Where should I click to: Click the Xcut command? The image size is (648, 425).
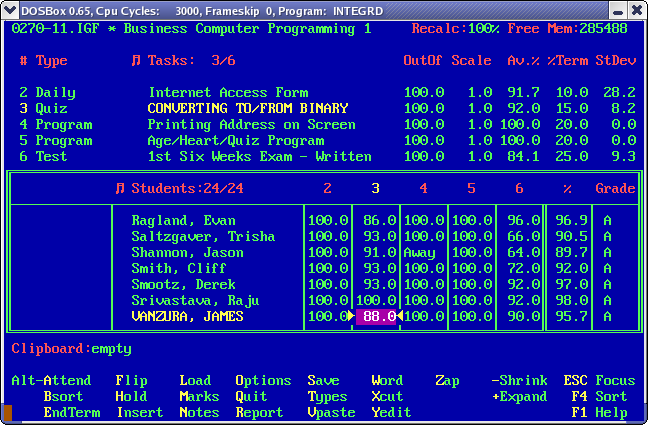pos(387,396)
